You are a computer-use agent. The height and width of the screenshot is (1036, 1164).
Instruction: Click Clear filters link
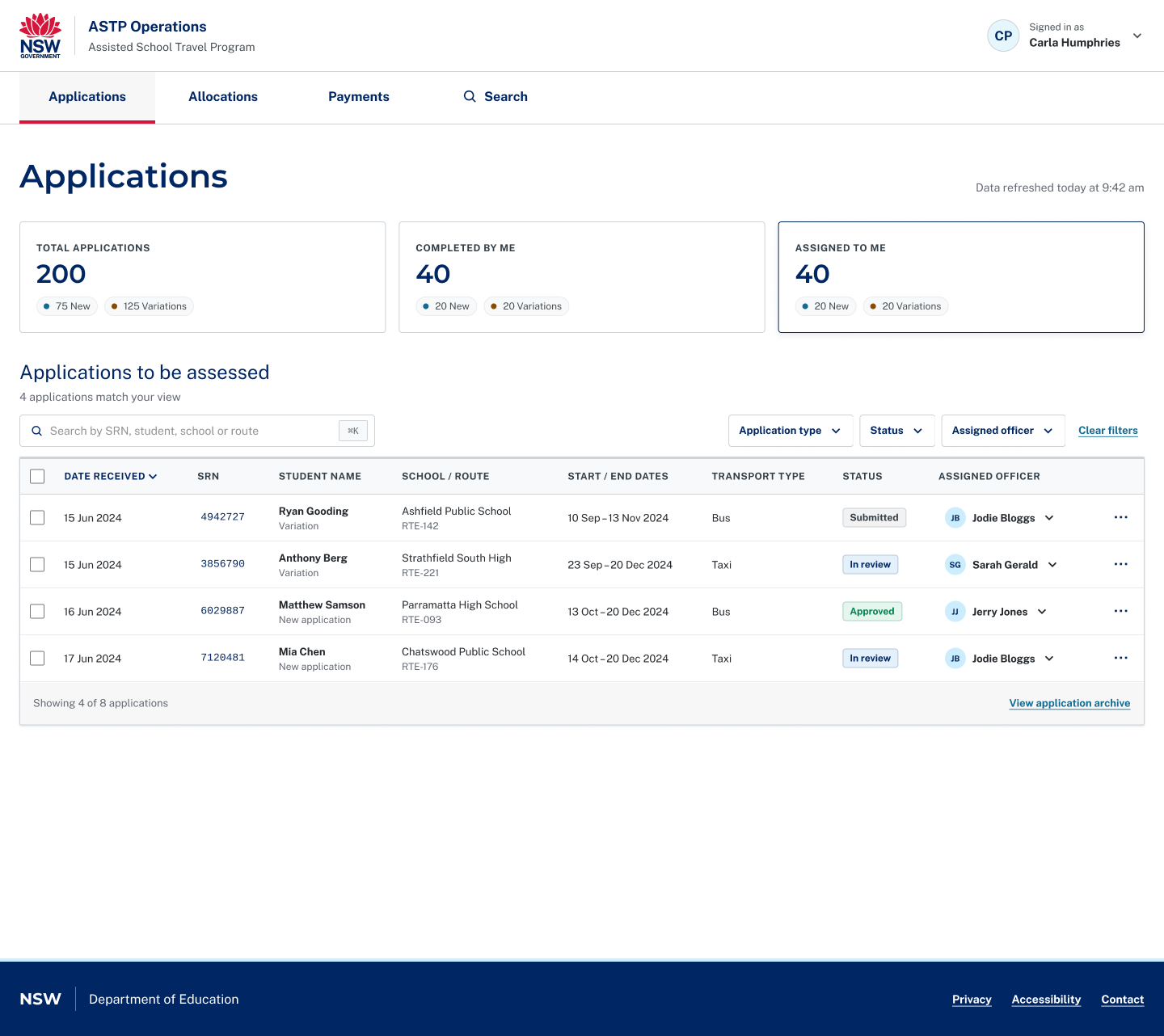1108,431
